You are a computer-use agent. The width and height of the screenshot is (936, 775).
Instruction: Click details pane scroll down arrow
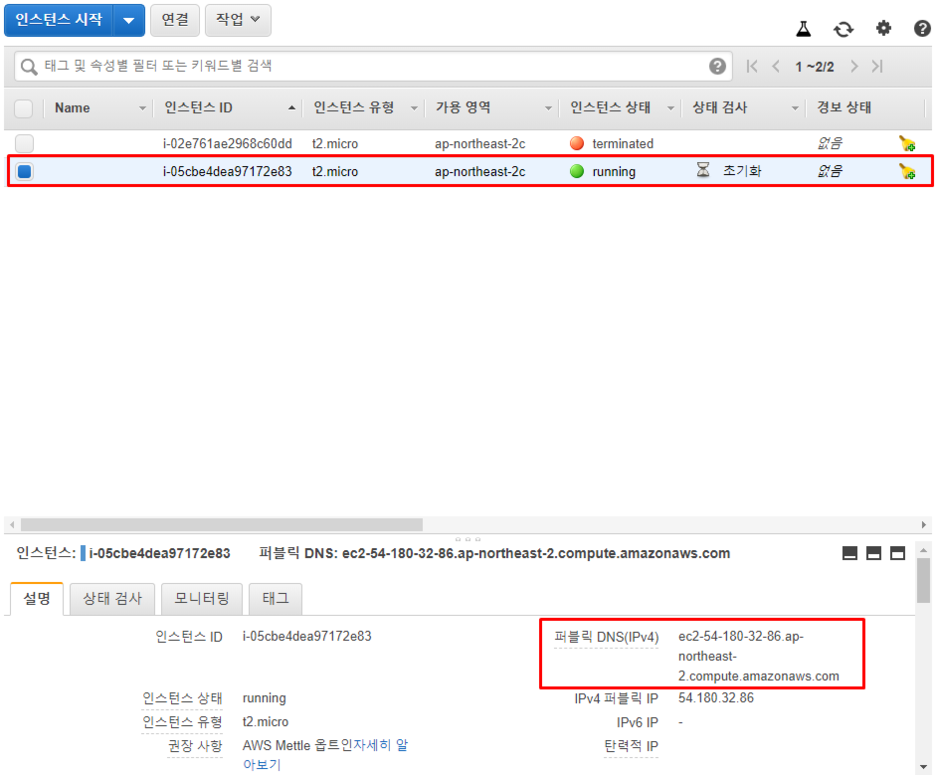[923, 767]
